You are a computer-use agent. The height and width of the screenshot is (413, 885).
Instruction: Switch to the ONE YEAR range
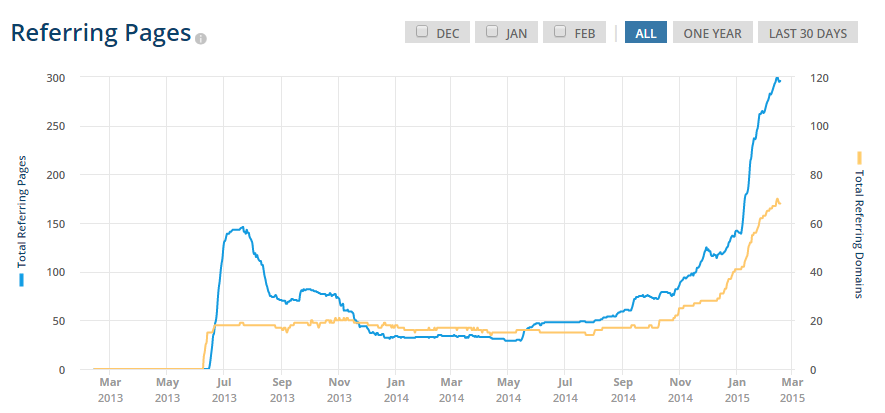click(712, 33)
